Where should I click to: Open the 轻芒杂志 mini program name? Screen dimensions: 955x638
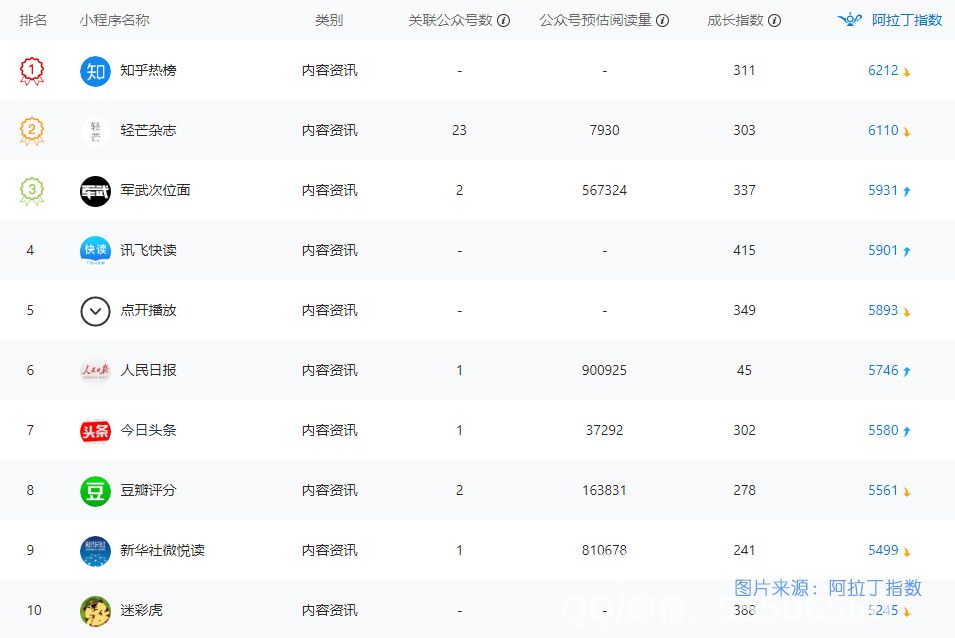pos(149,130)
